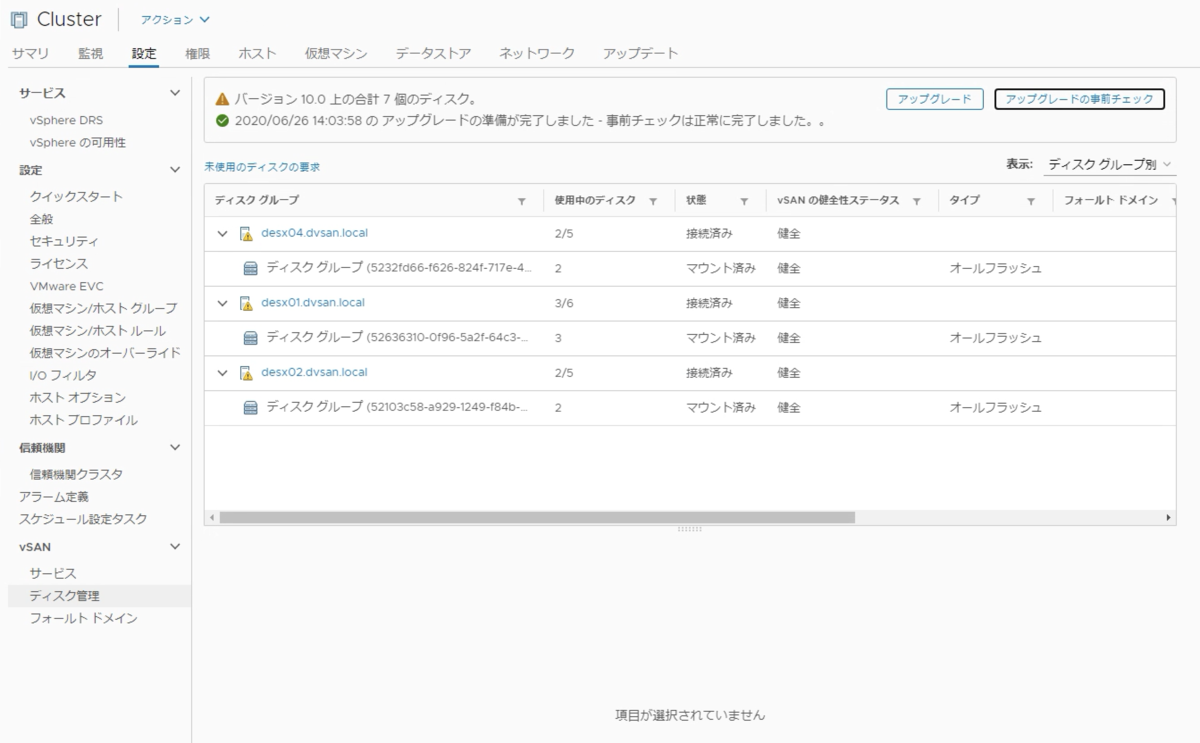Select 仮想マシン/ホスト ルール in the sidebar
The height and width of the screenshot is (743, 1200).
tap(98, 330)
